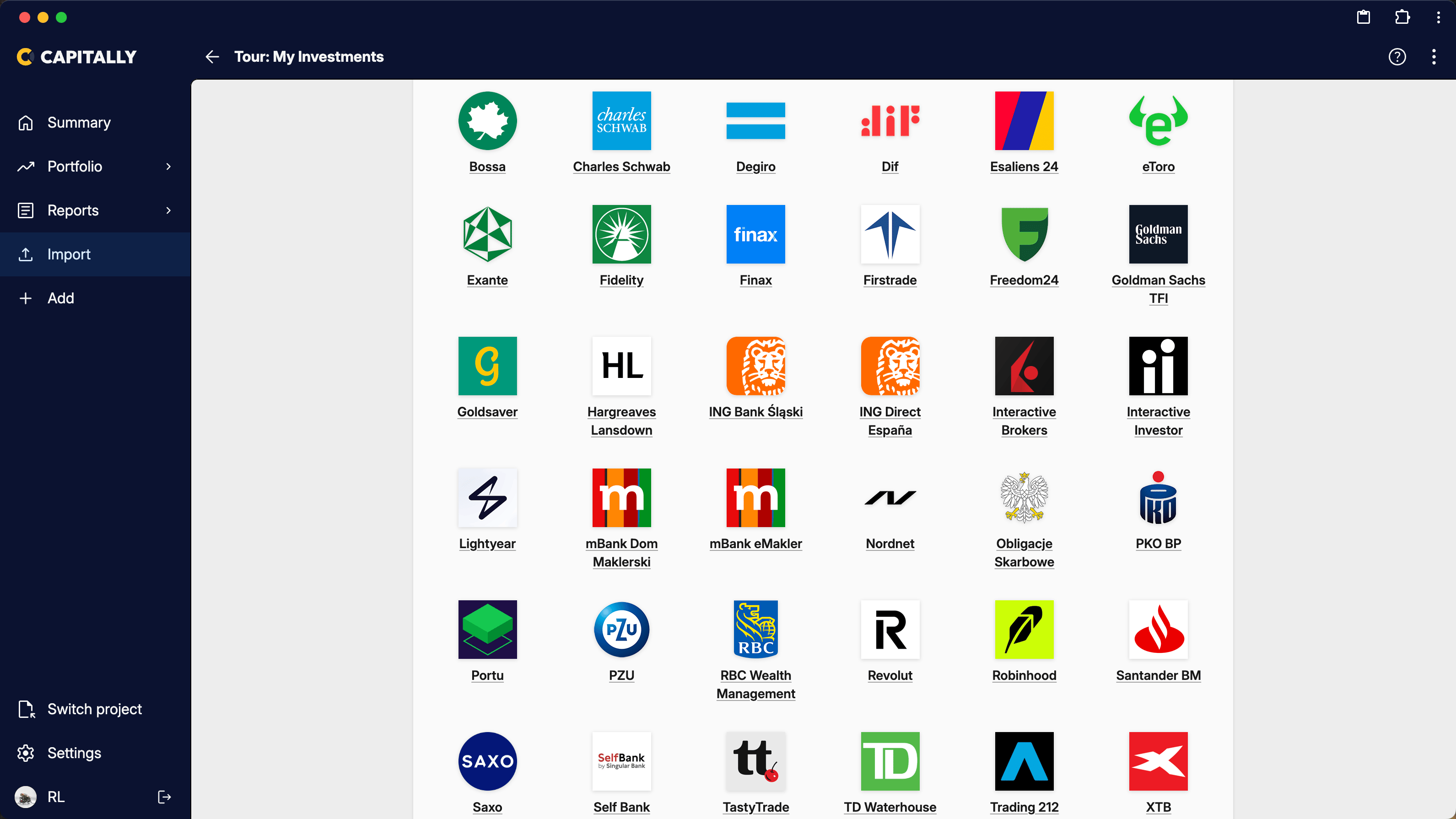Open the Hargreaves Lansdown text link
The height and width of the screenshot is (819, 1456).
point(621,421)
